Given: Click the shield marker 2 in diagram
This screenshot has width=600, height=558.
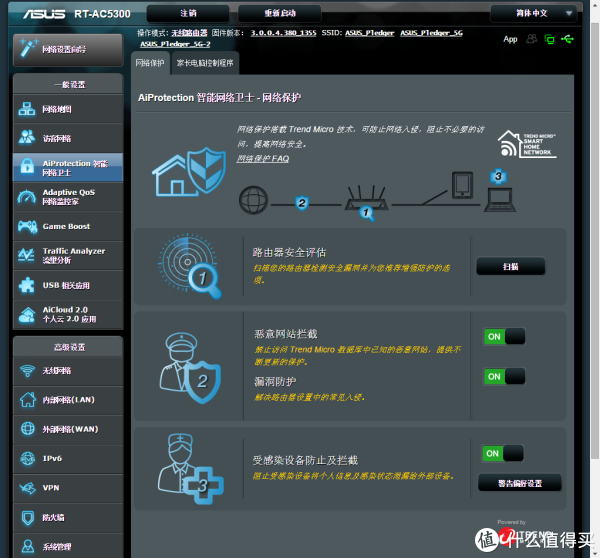Looking at the screenshot, I should pos(302,203).
